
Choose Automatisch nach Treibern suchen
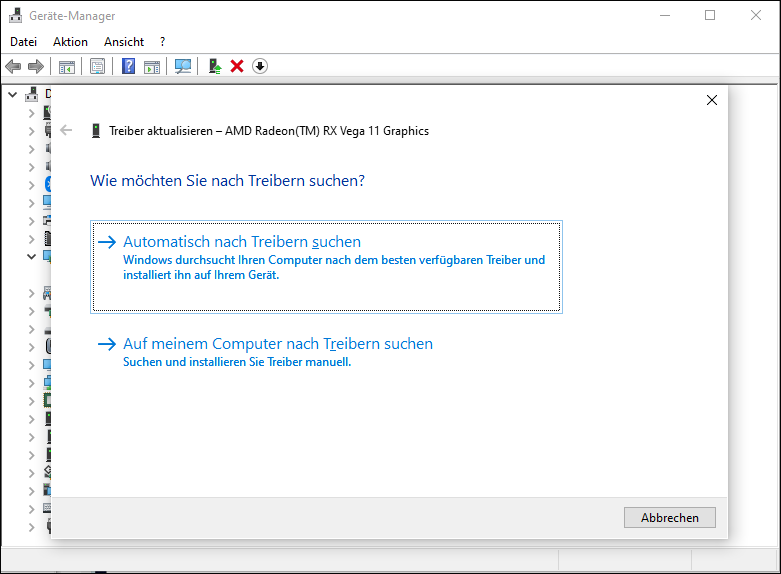click(326, 267)
